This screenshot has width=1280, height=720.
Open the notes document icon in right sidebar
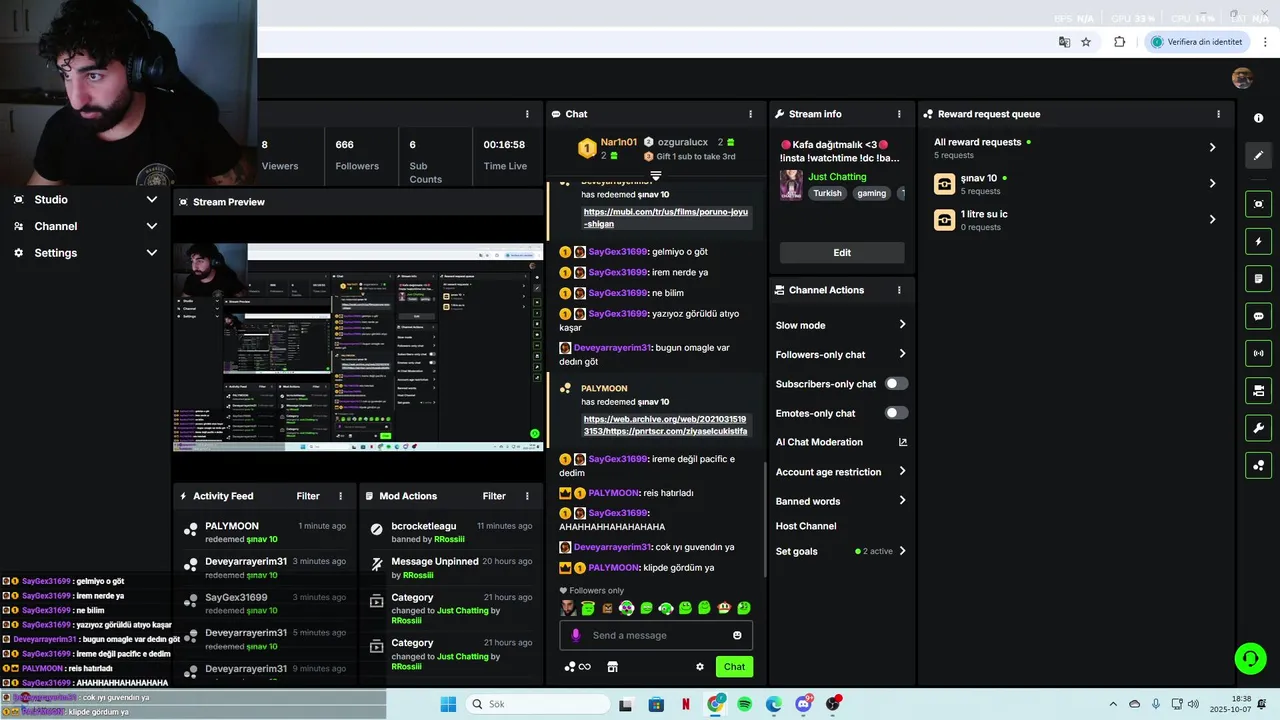pyautogui.click(x=1258, y=278)
